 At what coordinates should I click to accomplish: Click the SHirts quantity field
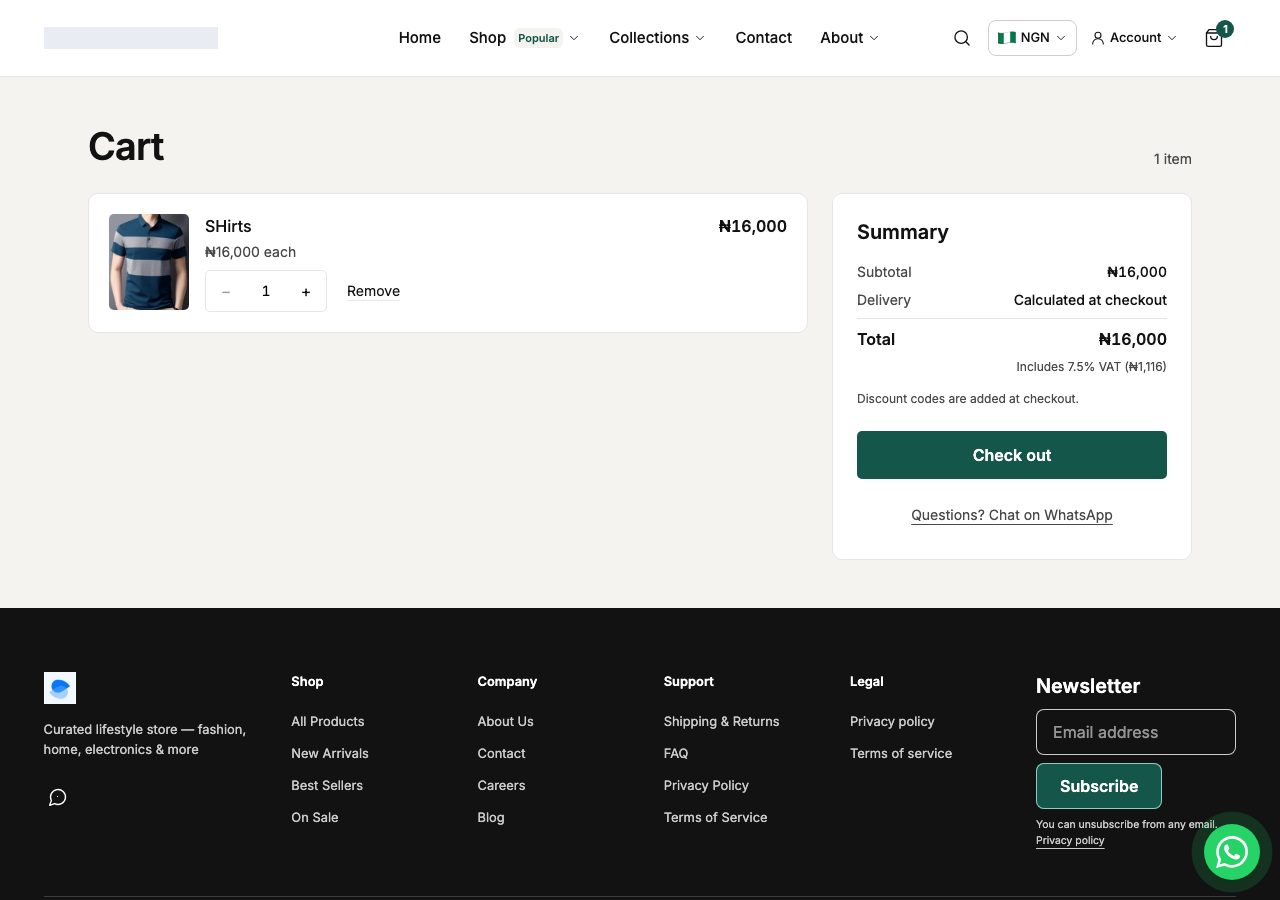pos(266,291)
